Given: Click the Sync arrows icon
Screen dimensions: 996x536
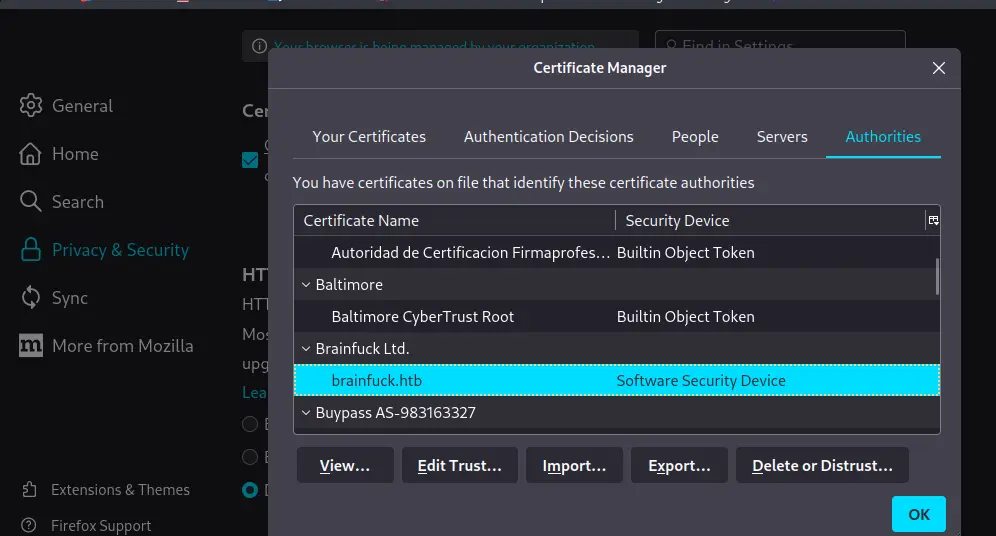Looking at the screenshot, I should coord(30,297).
